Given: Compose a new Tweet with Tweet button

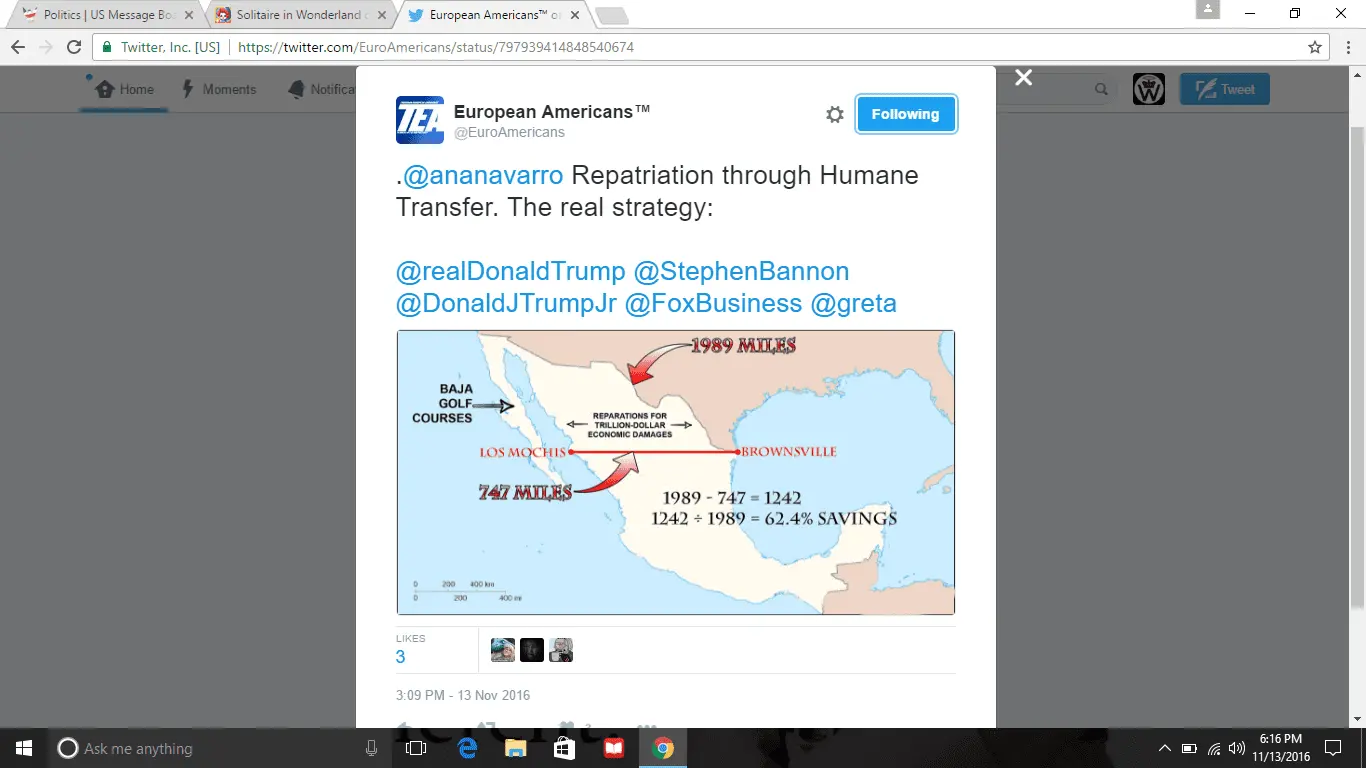Looking at the screenshot, I should tap(1225, 89).
